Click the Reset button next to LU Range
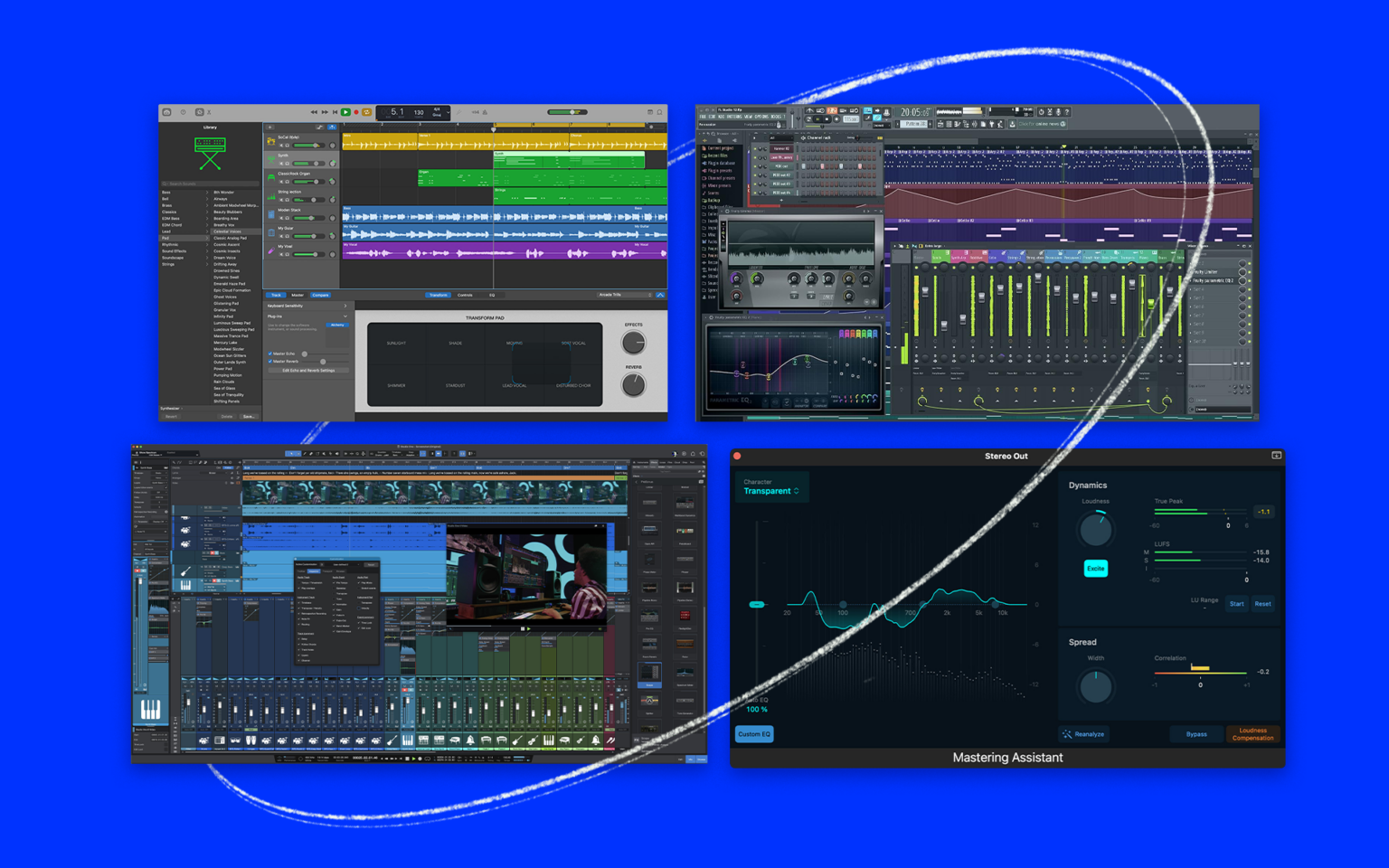The image size is (1389, 868). [1262, 603]
